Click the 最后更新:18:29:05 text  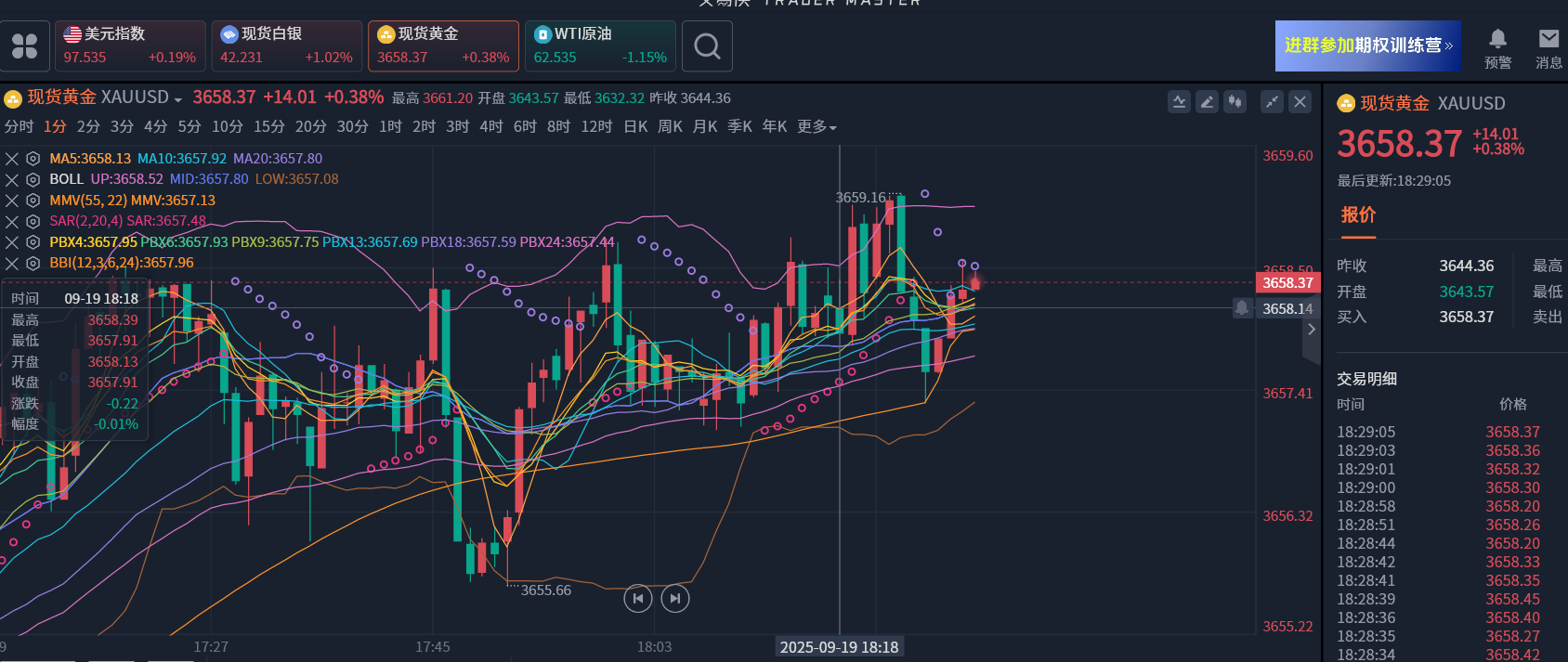pos(1393,181)
